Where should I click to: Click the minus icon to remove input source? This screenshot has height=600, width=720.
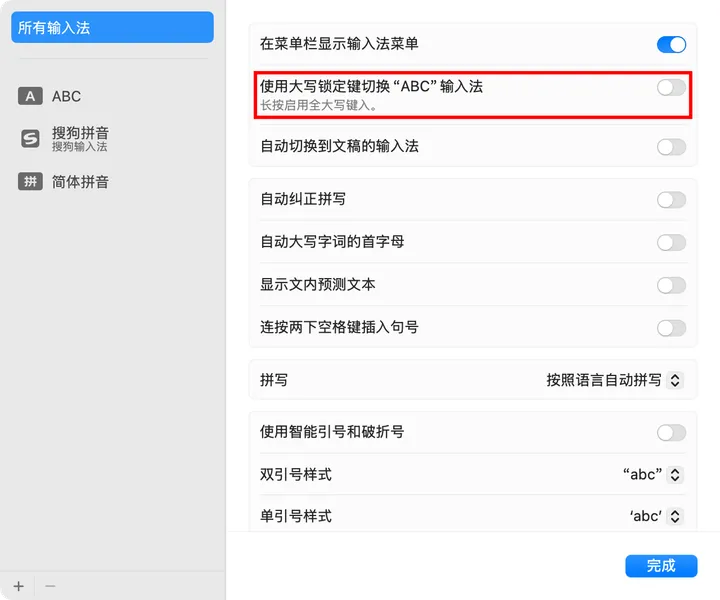50,585
